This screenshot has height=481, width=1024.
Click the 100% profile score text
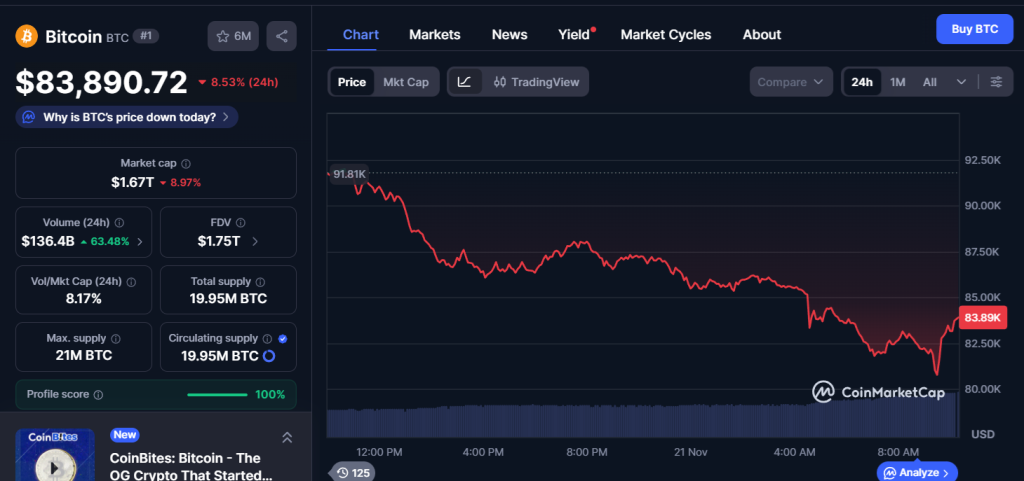click(270, 395)
